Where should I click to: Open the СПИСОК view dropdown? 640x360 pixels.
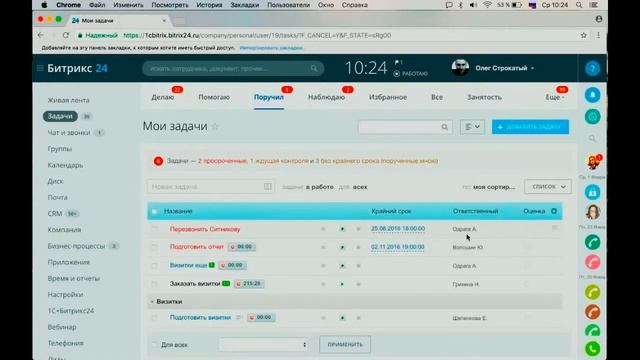point(548,187)
